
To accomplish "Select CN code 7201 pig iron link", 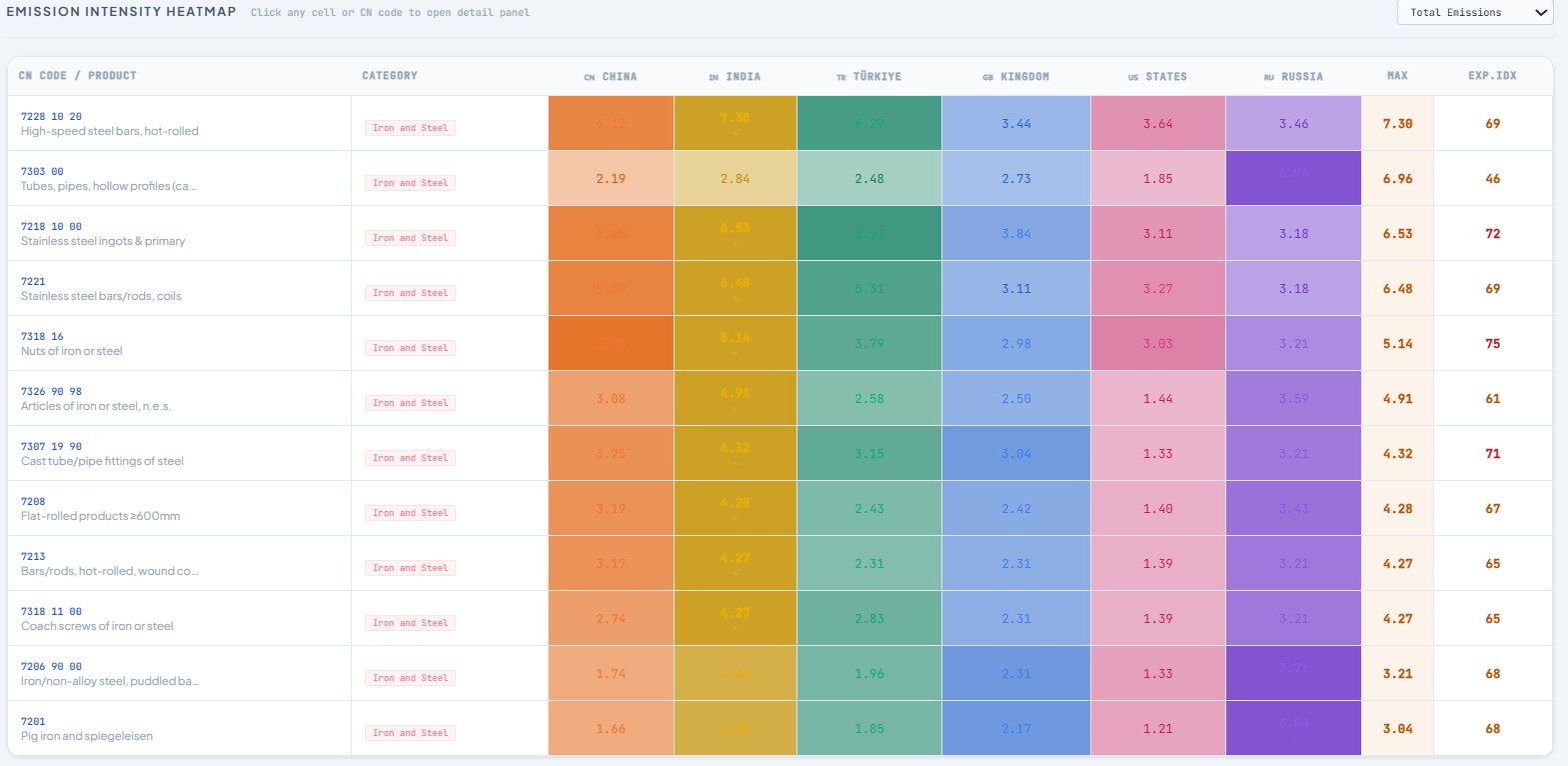I will tap(33, 722).
